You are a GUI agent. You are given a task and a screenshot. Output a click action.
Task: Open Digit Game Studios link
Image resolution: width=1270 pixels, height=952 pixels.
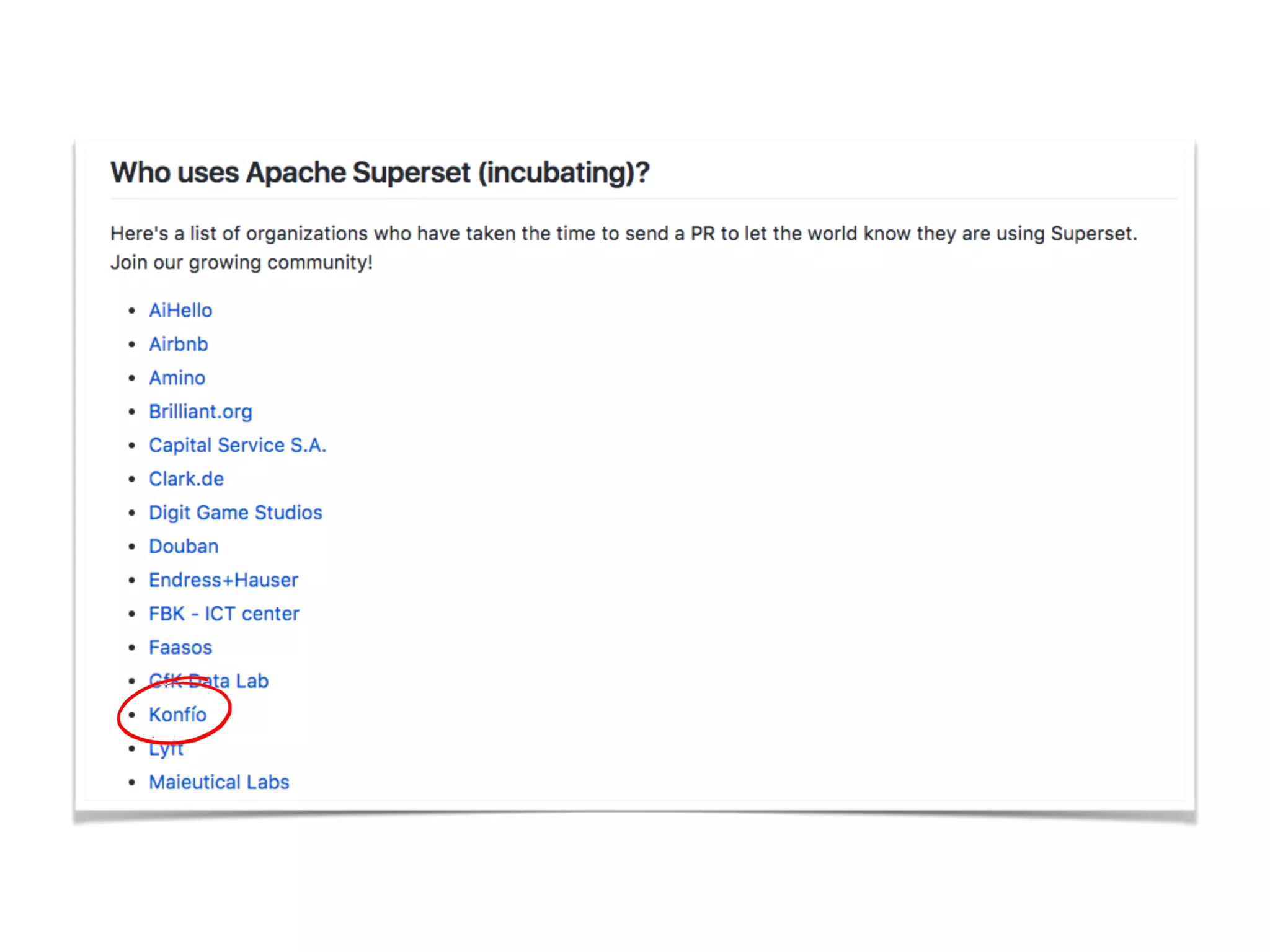point(235,513)
